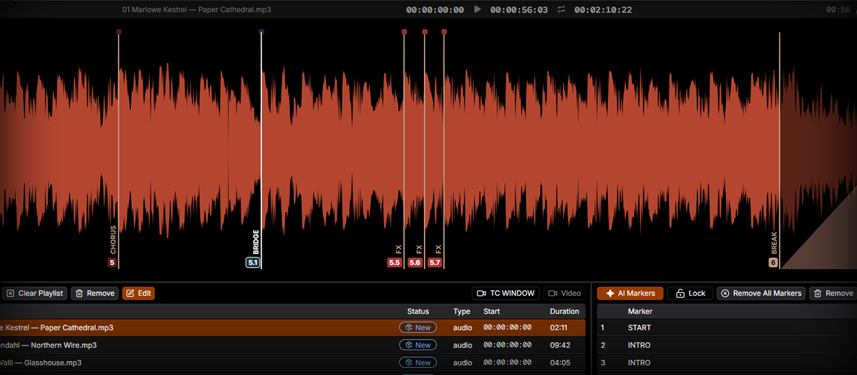Click Remove All Markers

pyautogui.click(x=761, y=294)
